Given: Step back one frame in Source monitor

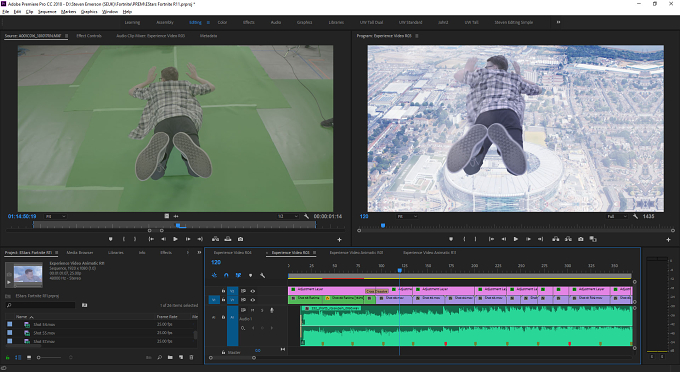Looking at the screenshot, I should [163, 239].
